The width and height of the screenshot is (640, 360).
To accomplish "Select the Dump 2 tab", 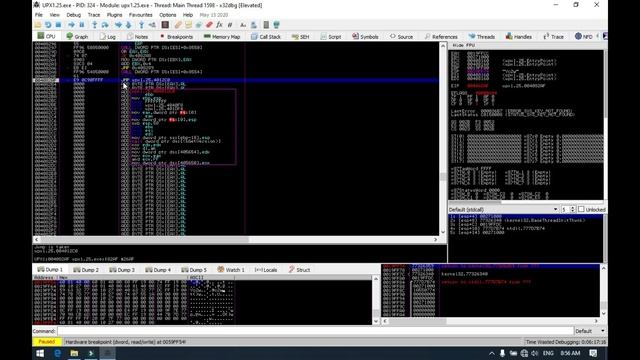I will (x=86, y=270).
